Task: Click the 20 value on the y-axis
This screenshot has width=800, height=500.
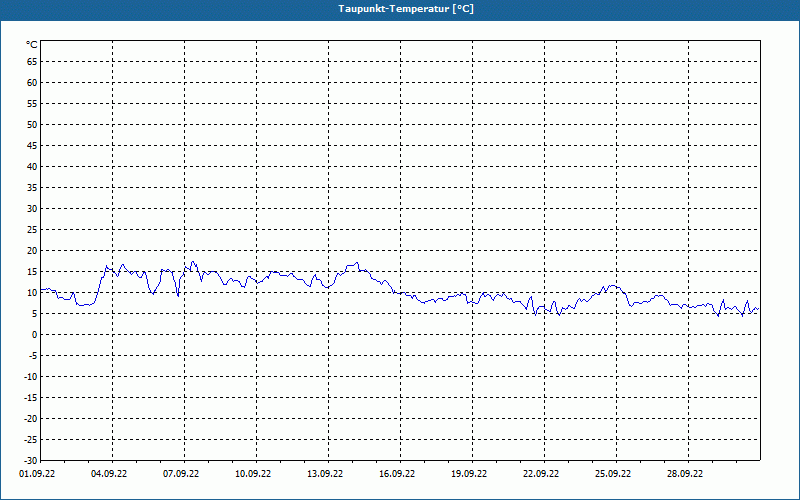Action: coord(32,251)
